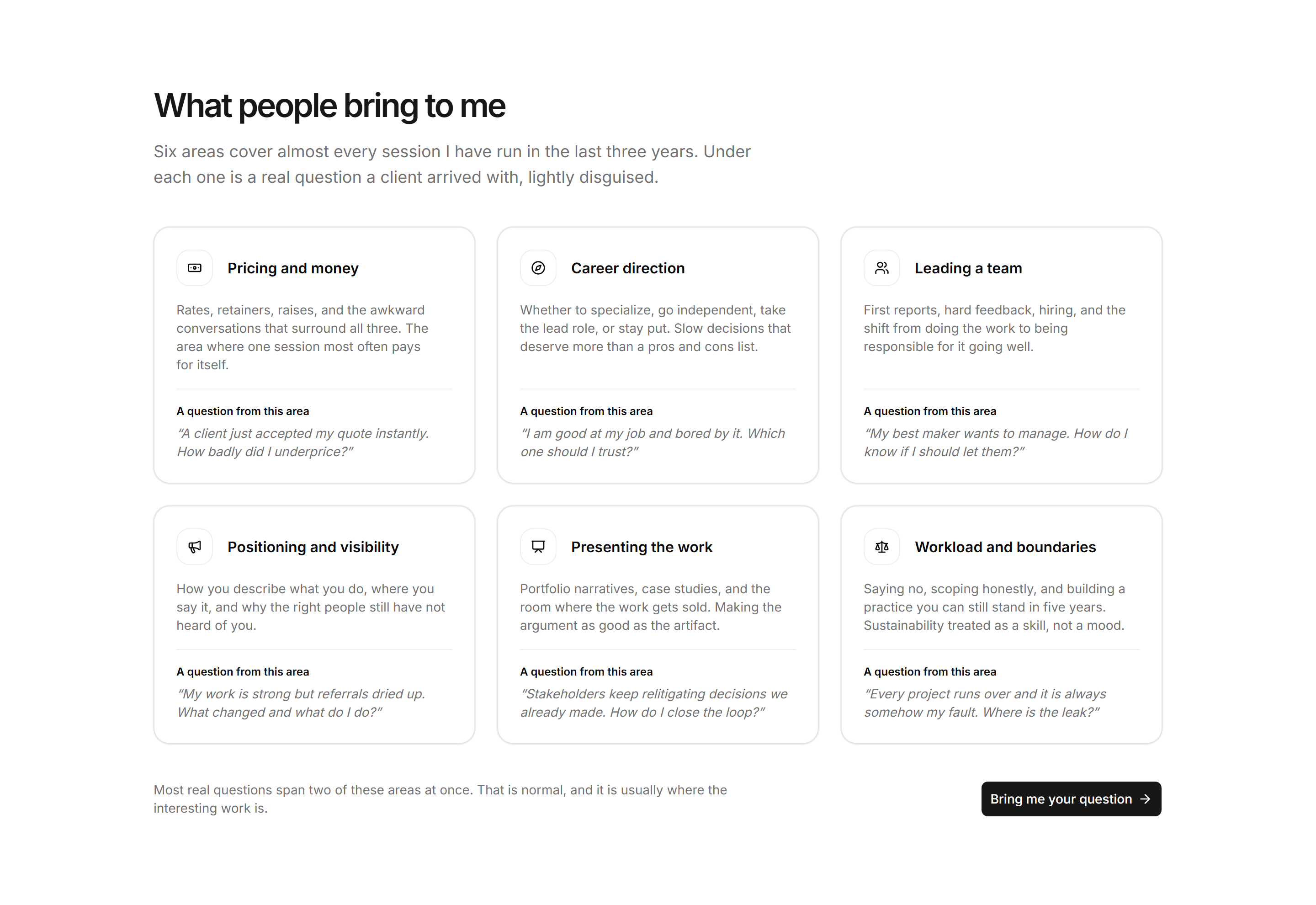Click the banknote icon beside Pricing and money
This screenshot has width=1316, height=905.
(x=194, y=268)
